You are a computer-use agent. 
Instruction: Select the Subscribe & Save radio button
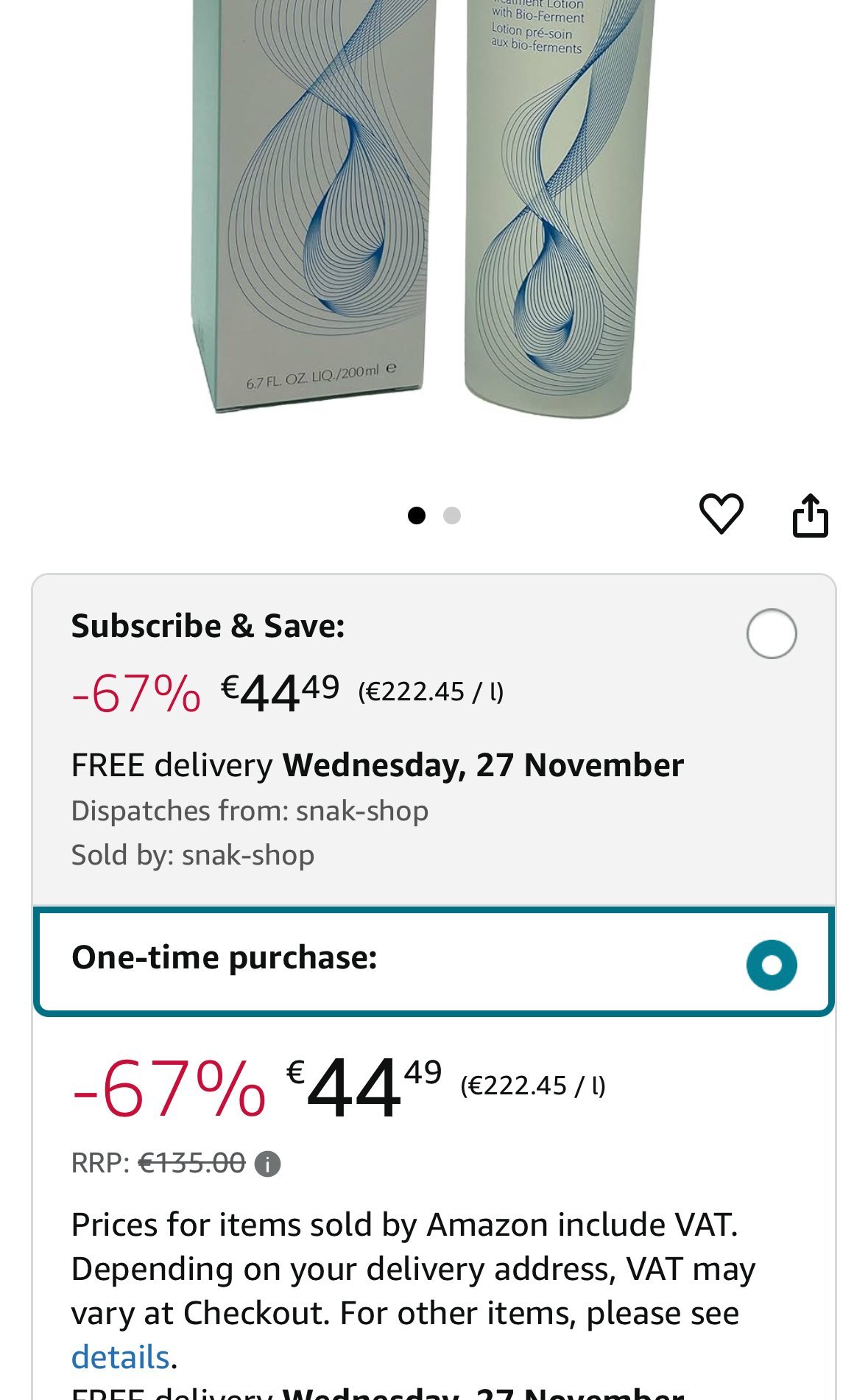pyautogui.click(x=771, y=633)
